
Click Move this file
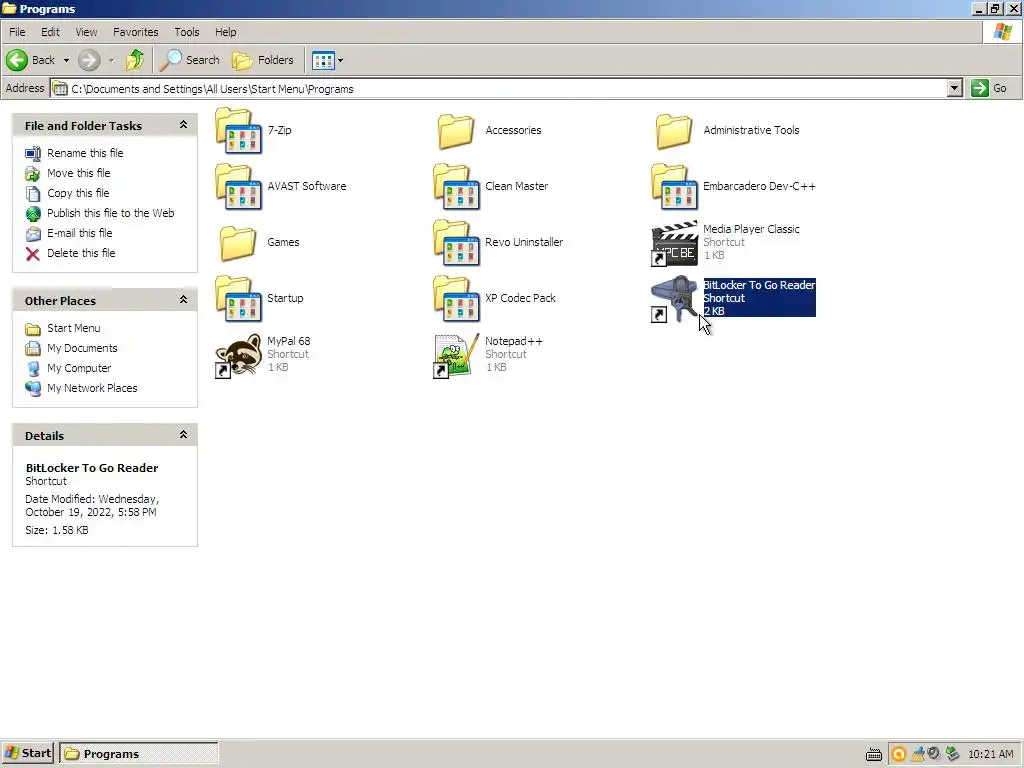(78, 173)
